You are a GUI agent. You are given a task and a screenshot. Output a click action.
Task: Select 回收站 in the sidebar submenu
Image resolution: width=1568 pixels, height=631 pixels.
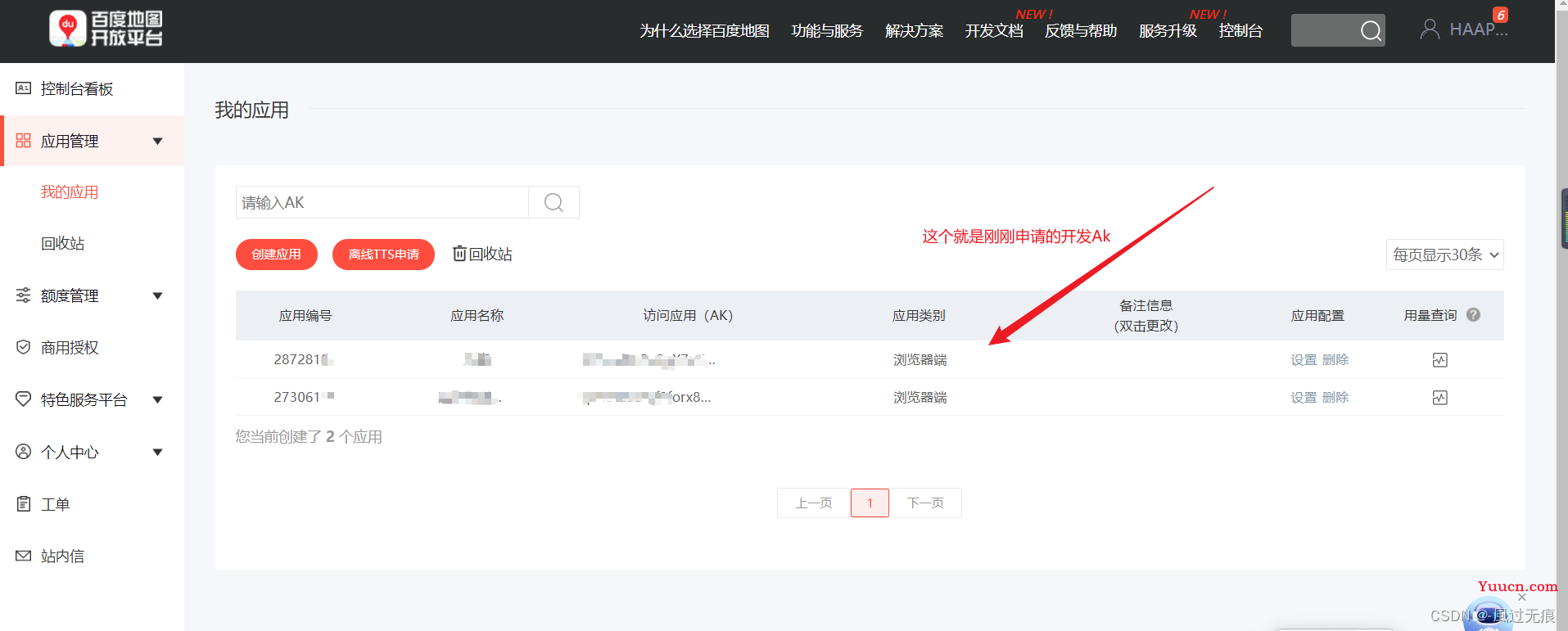tap(62, 244)
